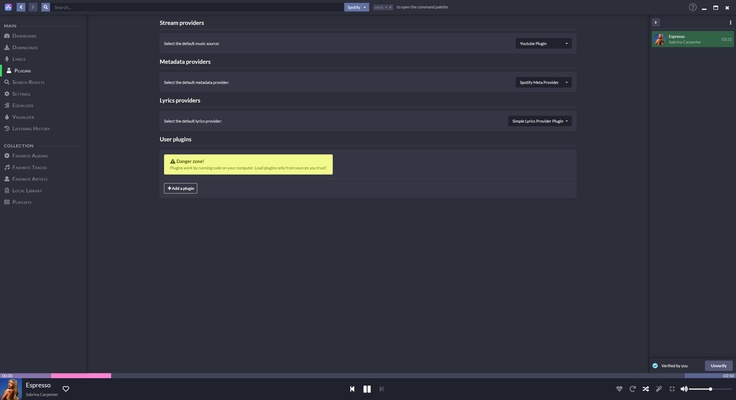Click the elapsed time 00:30 label
This screenshot has height=400, width=736.
coord(7,376)
